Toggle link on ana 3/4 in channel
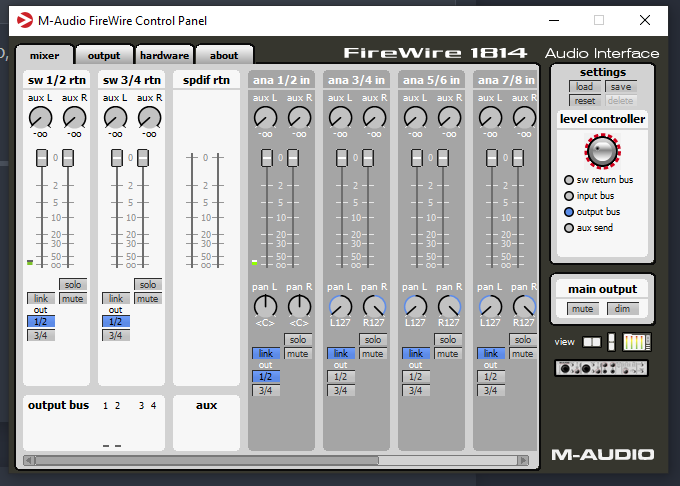The height and width of the screenshot is (486, 680). [x=340, y=353]
